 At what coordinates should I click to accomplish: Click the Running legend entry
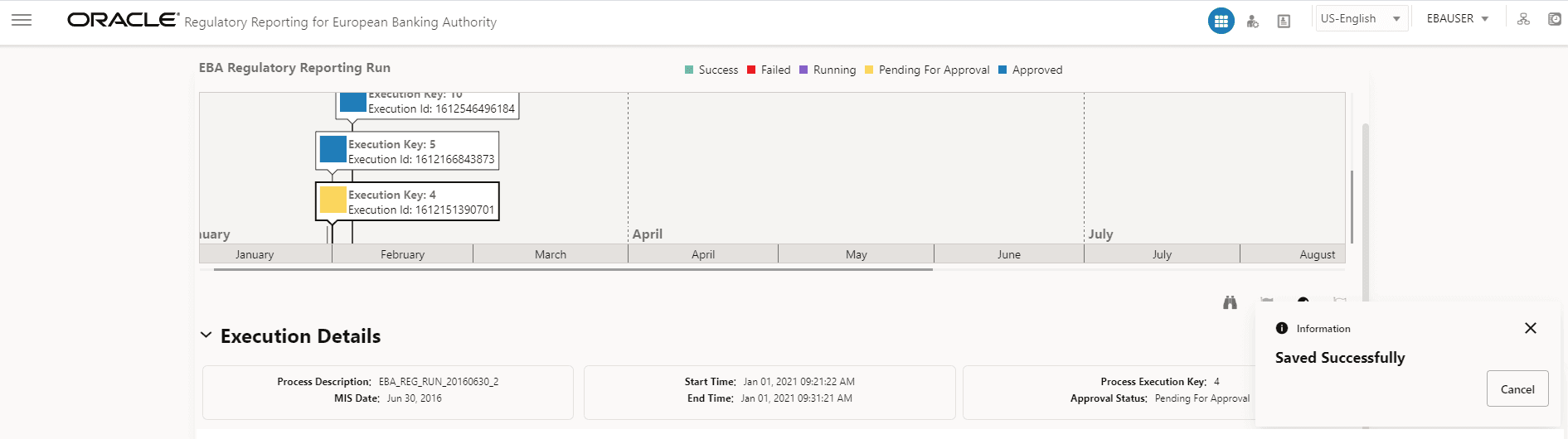coord(828,70)
